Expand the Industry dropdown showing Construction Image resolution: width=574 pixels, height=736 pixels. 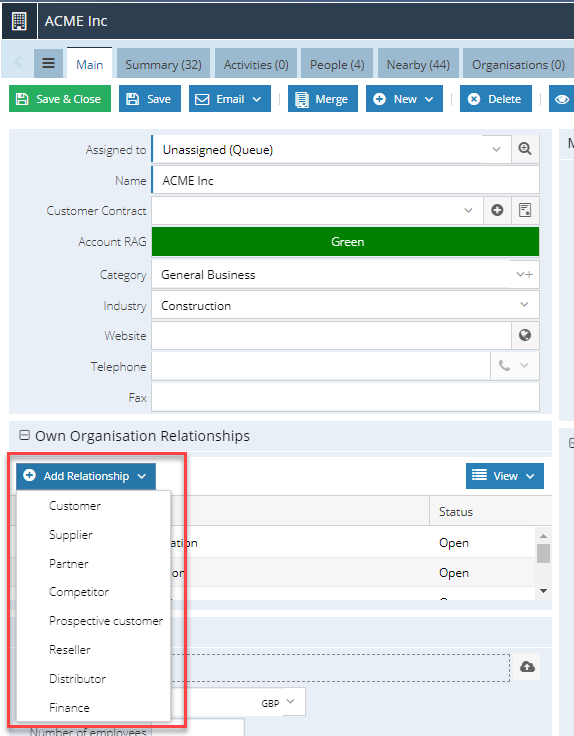click(x=524, y=305)
